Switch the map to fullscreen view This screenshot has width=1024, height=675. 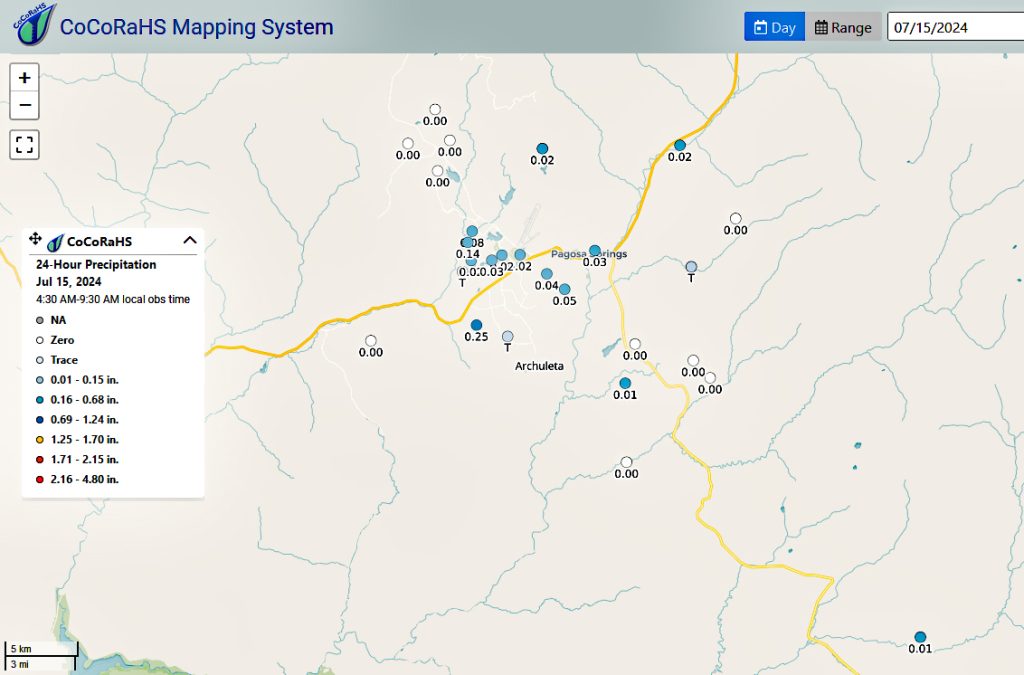point(25,144)
